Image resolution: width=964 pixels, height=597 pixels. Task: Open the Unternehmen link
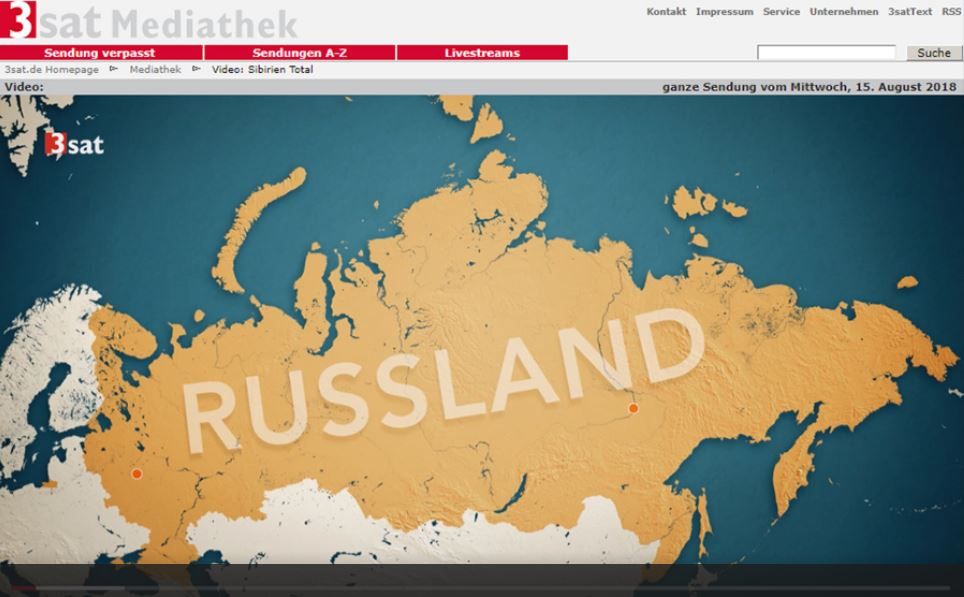(844, 12)
